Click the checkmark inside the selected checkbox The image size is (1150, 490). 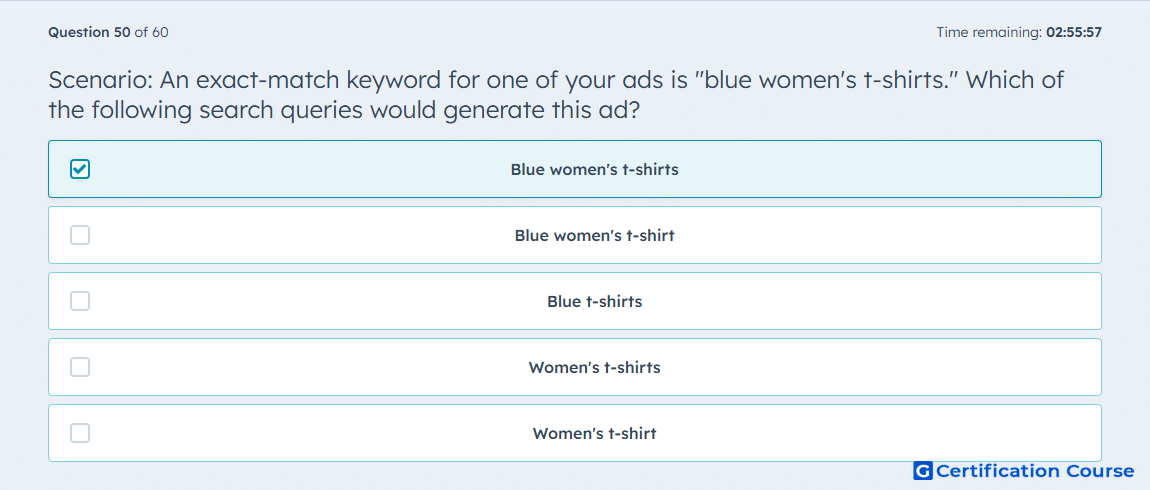click(x=80, y=169)
